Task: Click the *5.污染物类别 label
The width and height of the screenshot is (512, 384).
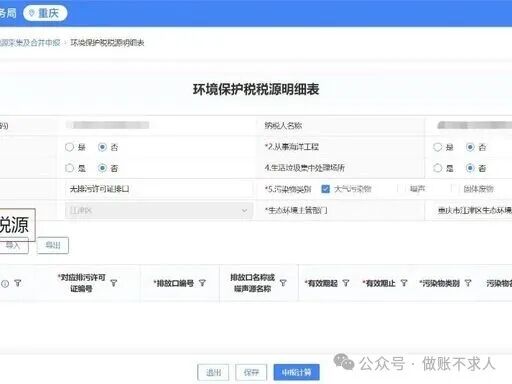Action: (288, 189)
